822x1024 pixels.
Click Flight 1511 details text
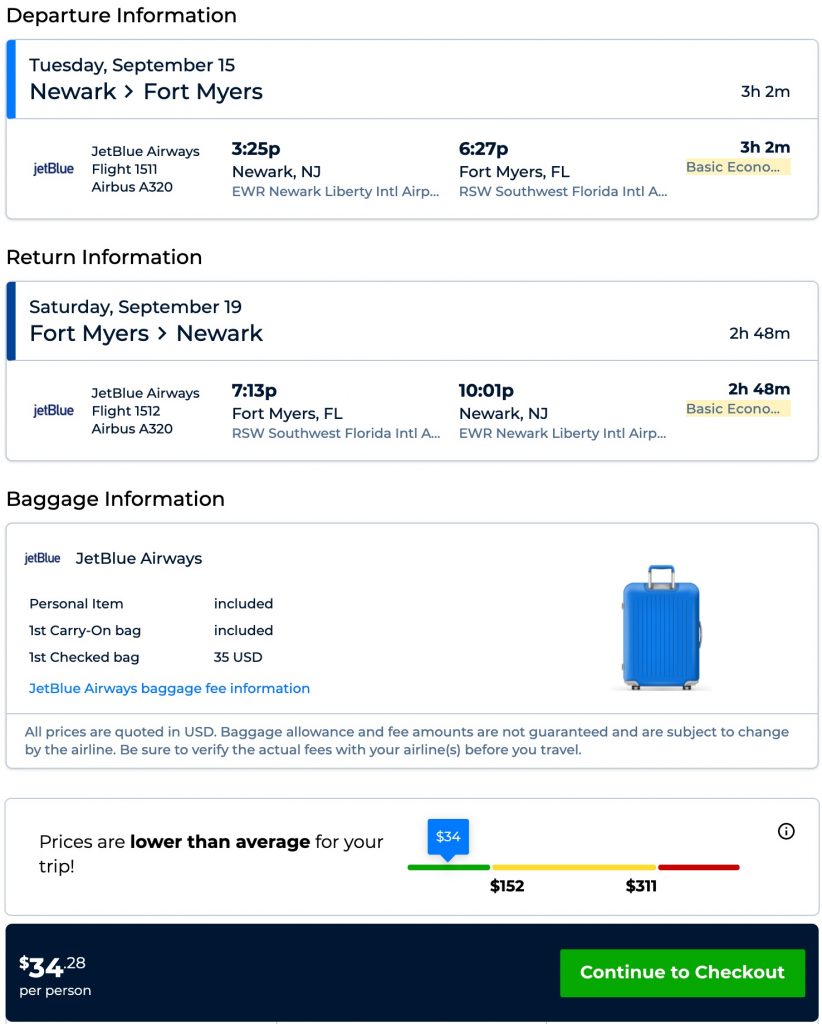click(124, 169)
